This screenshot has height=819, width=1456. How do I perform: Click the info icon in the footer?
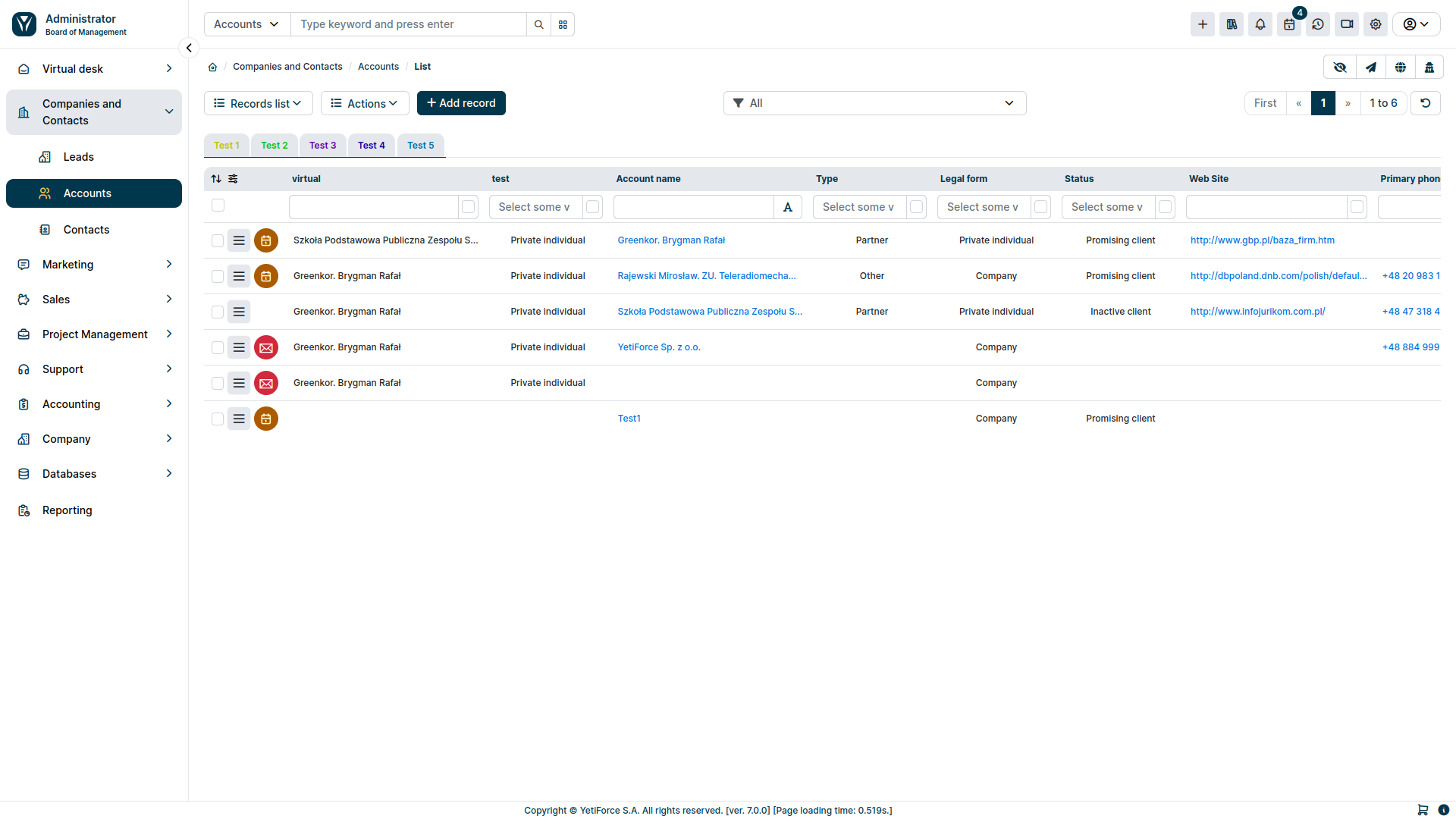pyautogui.click(x=1444, y=810)
